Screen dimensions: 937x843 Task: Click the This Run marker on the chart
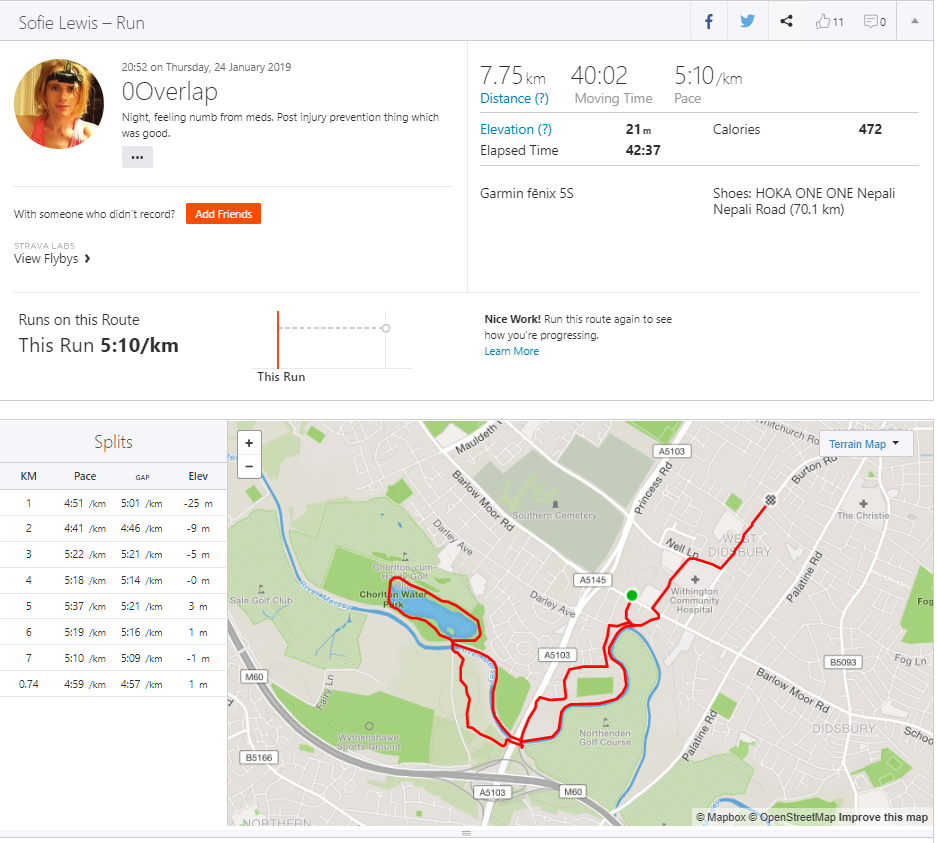(x=278, y=340)
